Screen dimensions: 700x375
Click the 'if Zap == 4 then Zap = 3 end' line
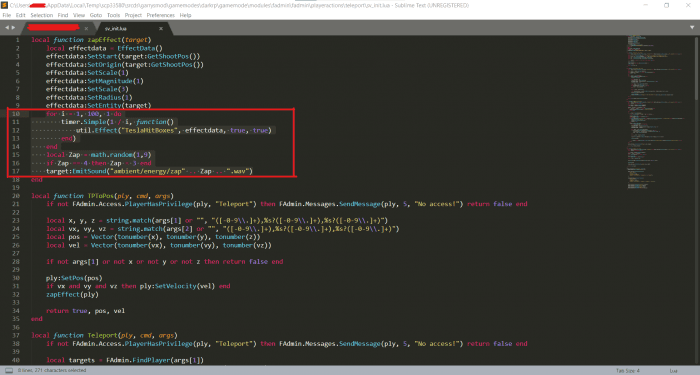[x=99, y=163]
